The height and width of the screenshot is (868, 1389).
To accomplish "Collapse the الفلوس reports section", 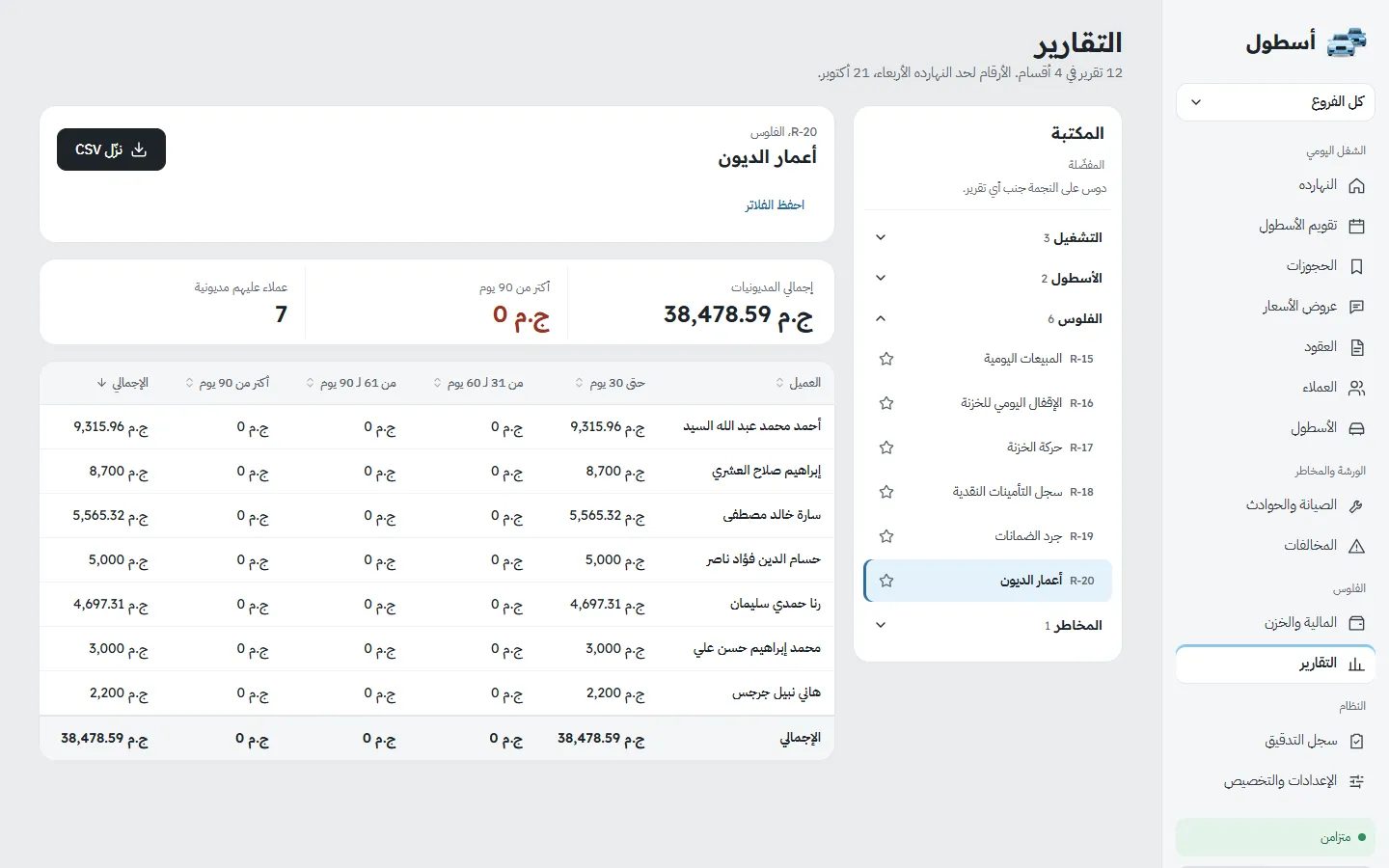I will coord(988,318).
